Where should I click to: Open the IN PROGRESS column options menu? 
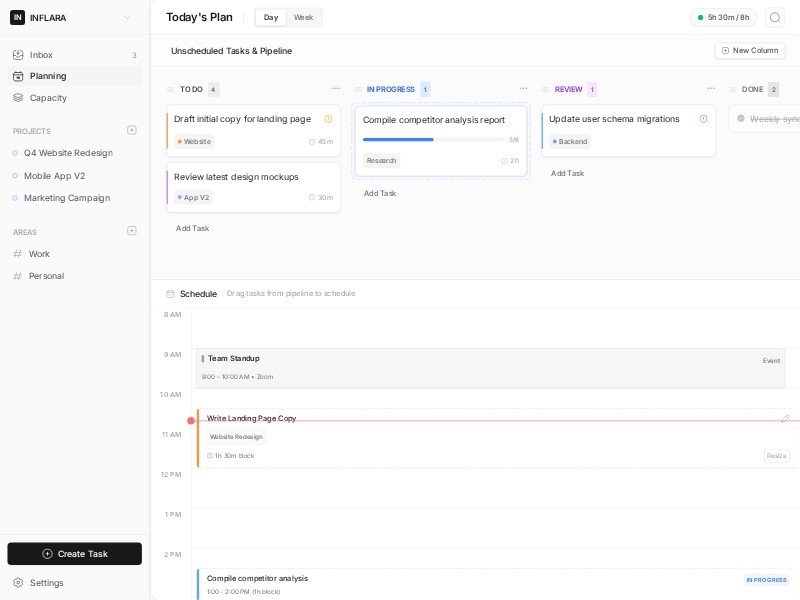[x=523, y=89]
